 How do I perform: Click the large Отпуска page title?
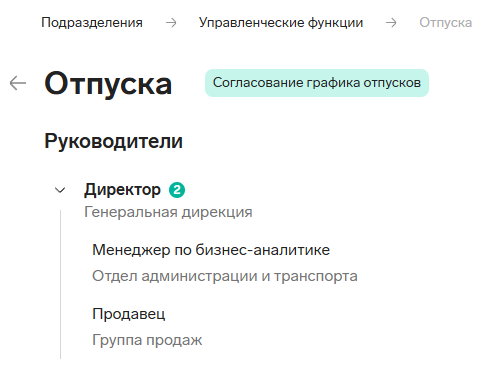[x=108, y=84]
